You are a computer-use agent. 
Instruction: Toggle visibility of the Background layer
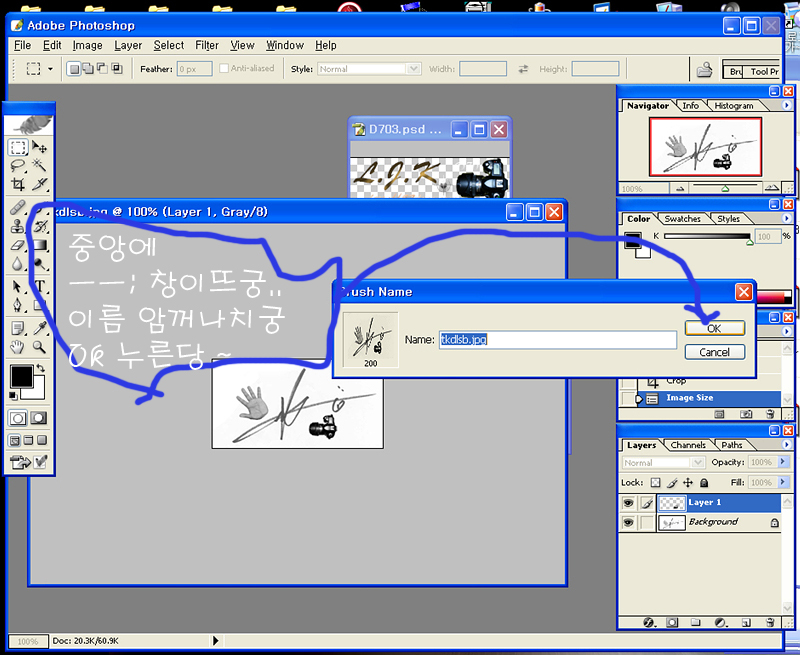[629, 522]
